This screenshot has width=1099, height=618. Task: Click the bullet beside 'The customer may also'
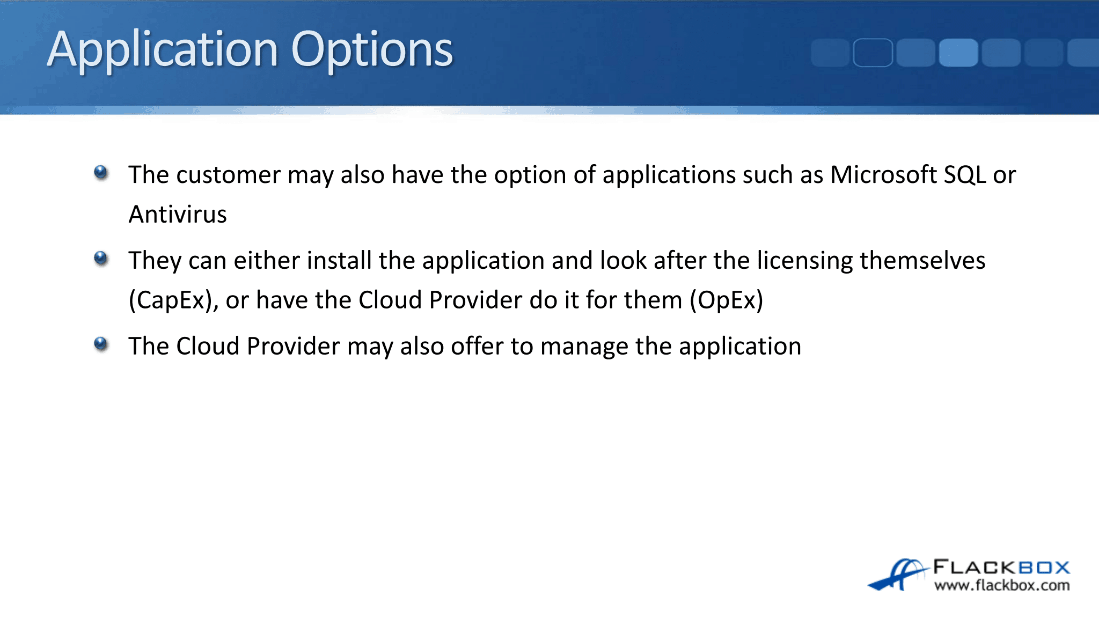[101, 173]
